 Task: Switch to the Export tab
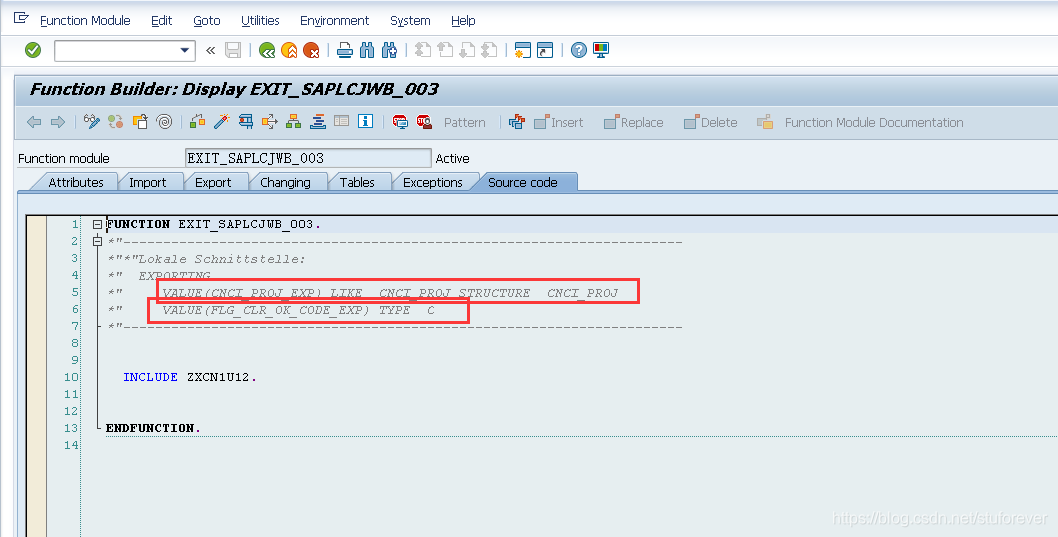point(213,182)
